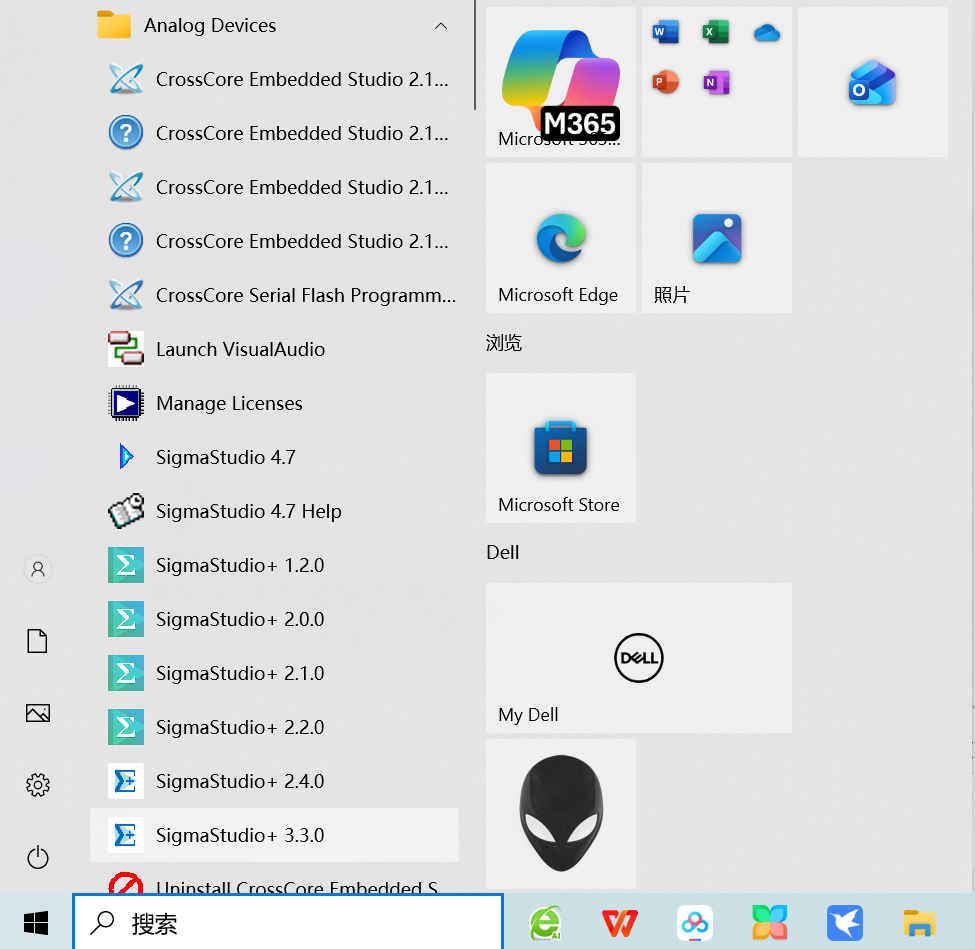This screenshot has height=949, width=975.
Task: Click the Dell tile group heading
Action: coord(502,552)
